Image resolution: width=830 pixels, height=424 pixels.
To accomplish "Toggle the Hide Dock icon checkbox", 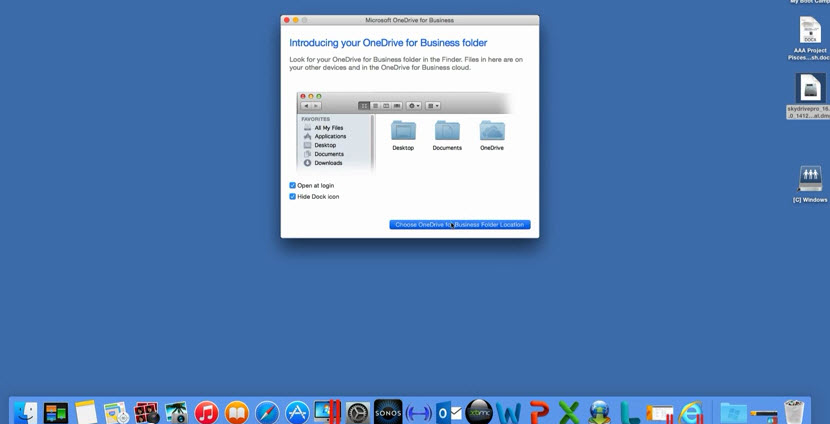I will click(293, 197).
